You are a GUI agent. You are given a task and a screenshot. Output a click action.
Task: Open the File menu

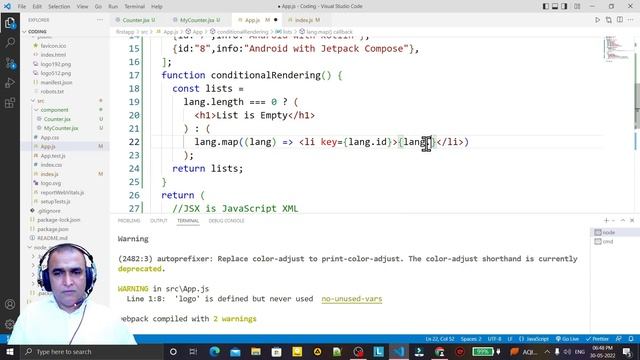coord(22,6)
